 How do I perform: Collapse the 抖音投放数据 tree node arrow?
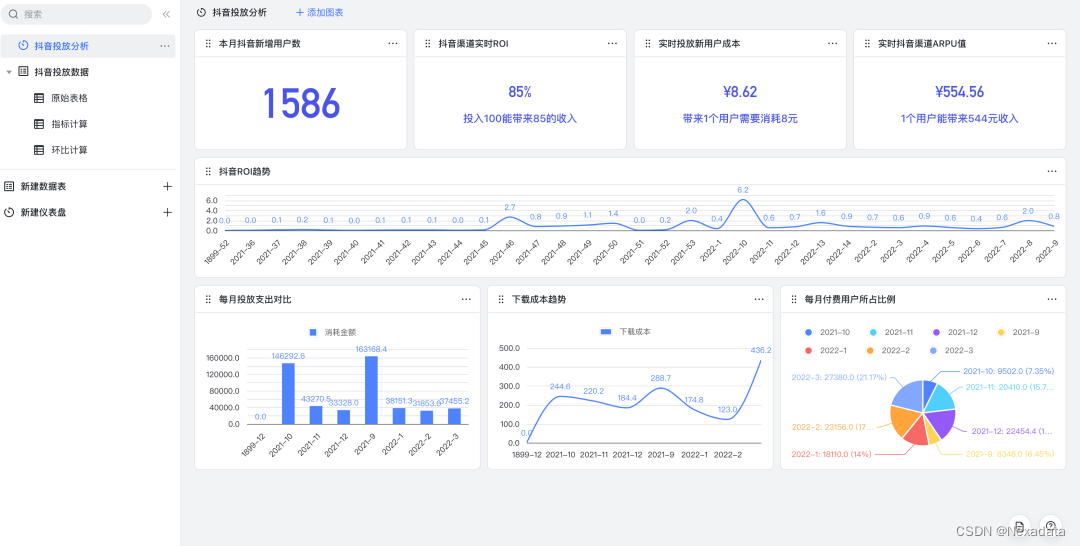coord(9,72)
